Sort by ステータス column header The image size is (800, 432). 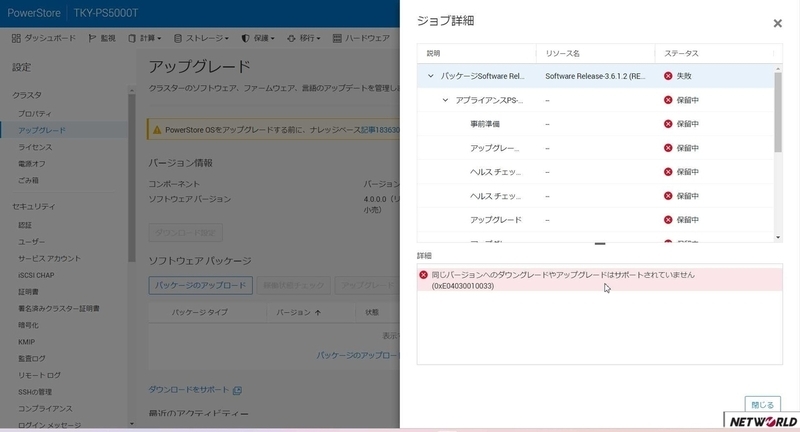681,54
